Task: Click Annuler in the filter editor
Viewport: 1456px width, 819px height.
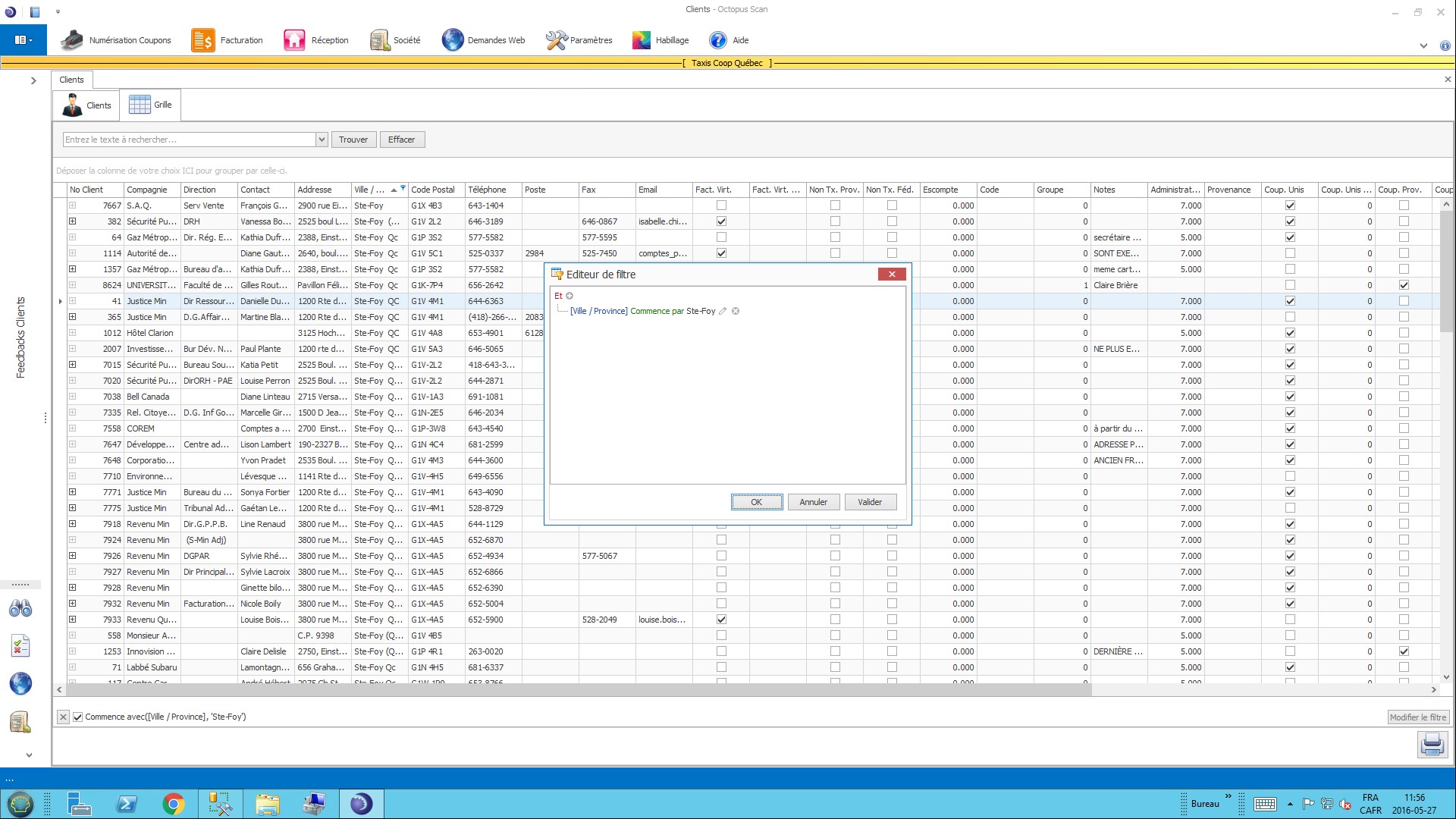Action: (813, 502)
